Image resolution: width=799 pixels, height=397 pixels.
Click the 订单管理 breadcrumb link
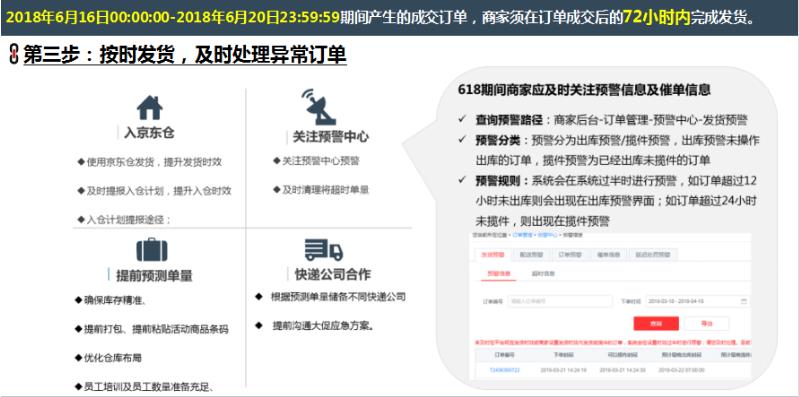tap(522, 235)
